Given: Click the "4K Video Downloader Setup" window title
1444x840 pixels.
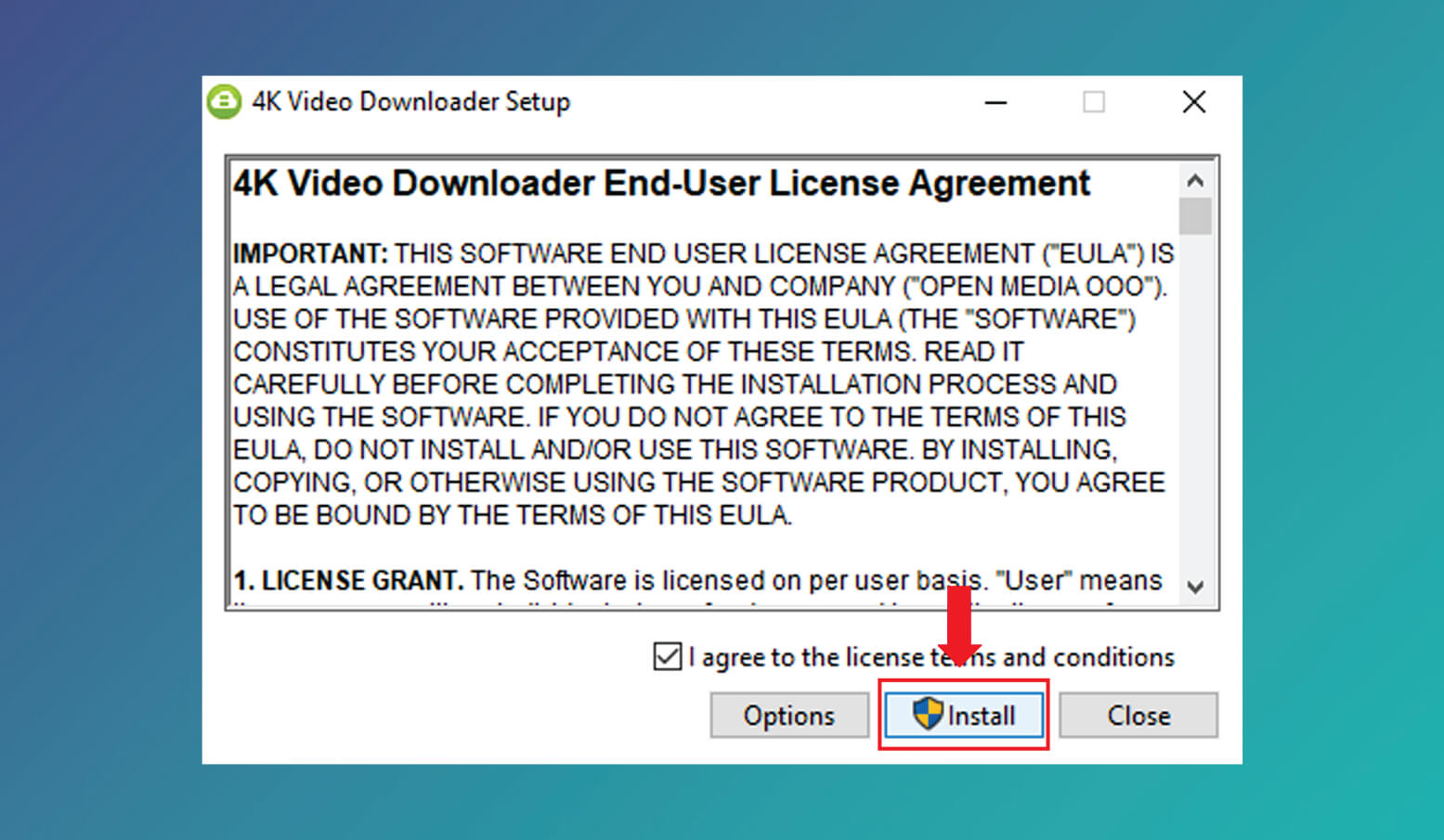Looking at the screenshot, I should click(x=411, y=101).
